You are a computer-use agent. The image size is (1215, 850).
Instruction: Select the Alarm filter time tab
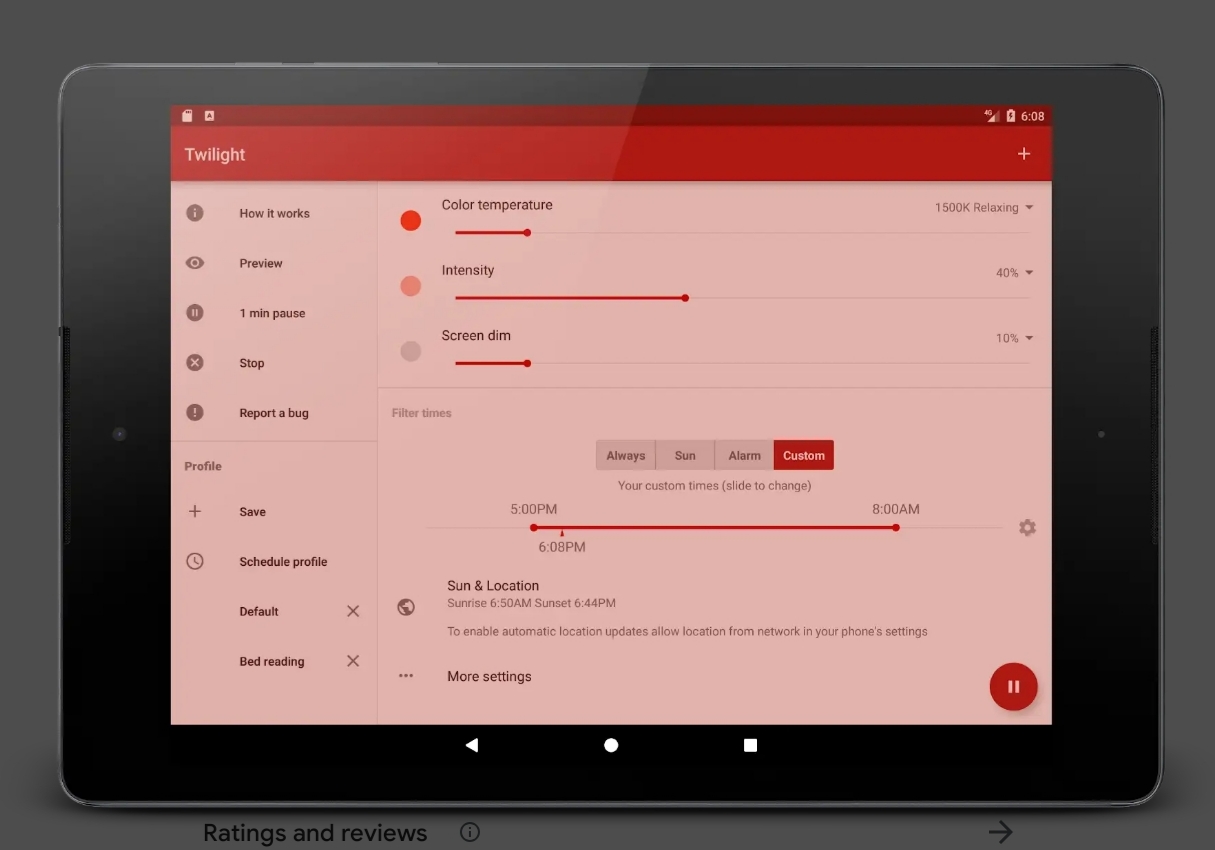[x=744, y=455]
